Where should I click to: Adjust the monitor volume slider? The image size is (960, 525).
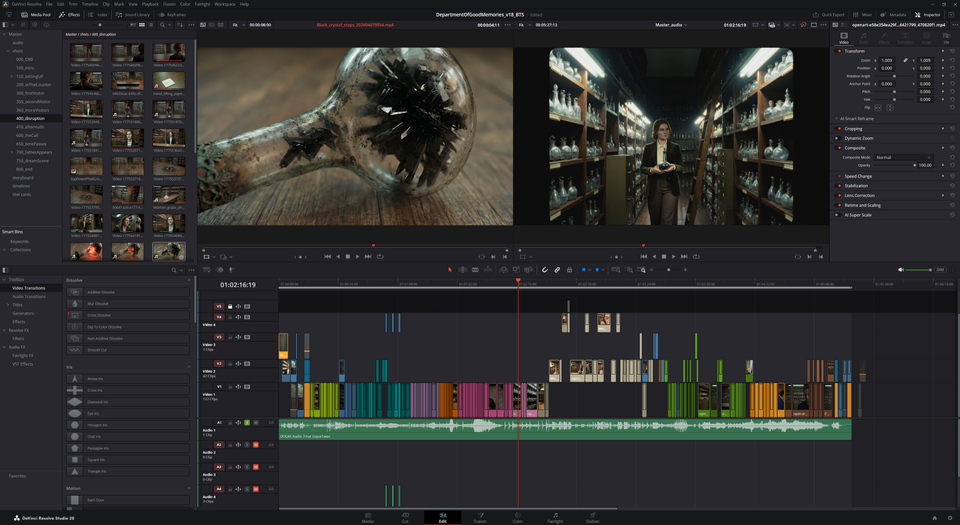coord(919,270)
